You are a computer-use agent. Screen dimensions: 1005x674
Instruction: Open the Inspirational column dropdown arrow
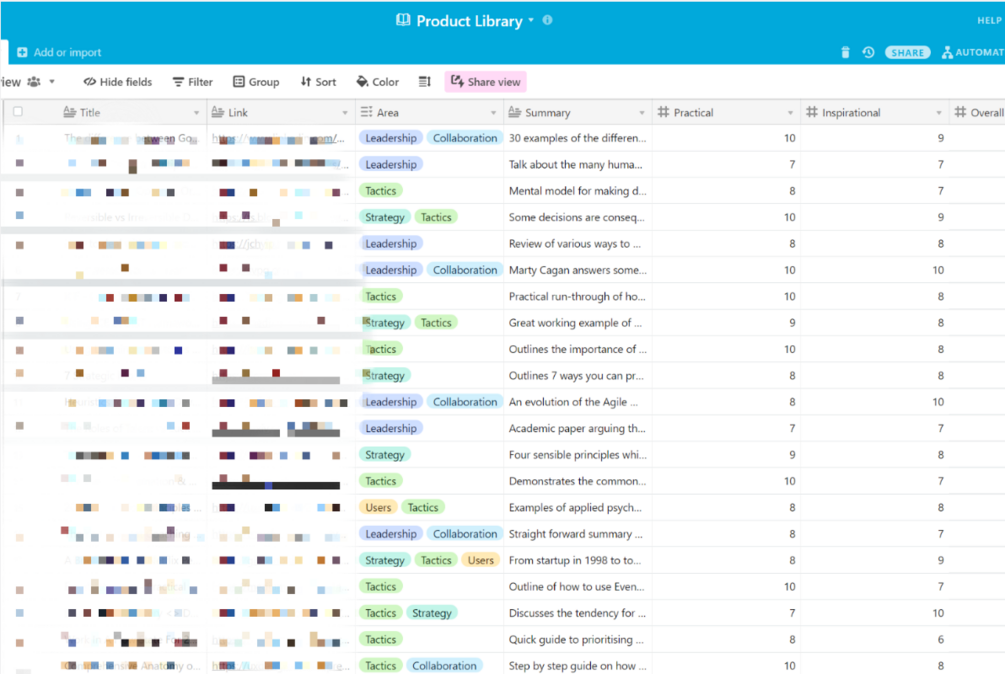939,113
